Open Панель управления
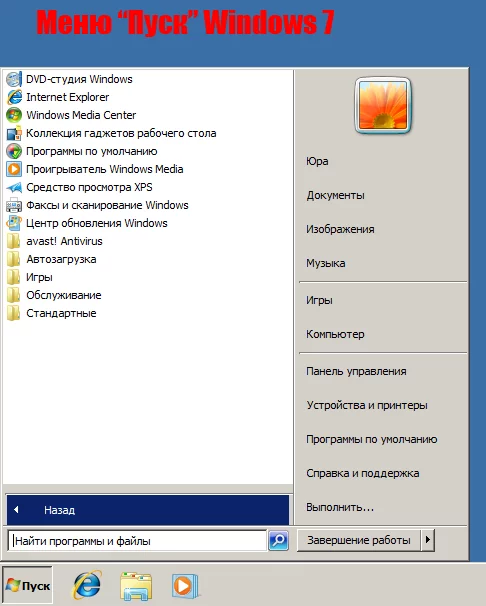The height and width of the screenshot is (606, 486). point(356,371)
